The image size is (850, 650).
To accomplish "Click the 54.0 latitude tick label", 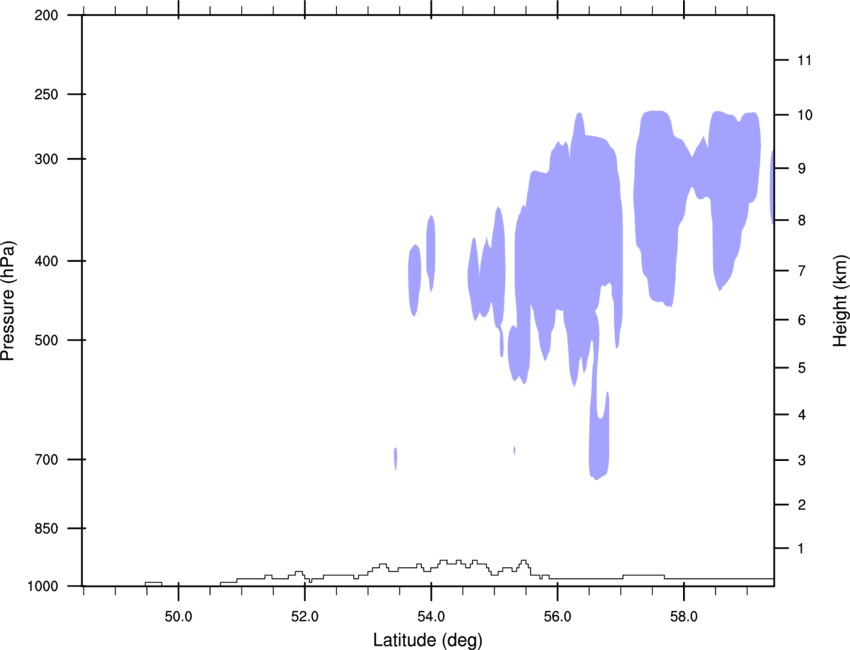I will [431, 617].
